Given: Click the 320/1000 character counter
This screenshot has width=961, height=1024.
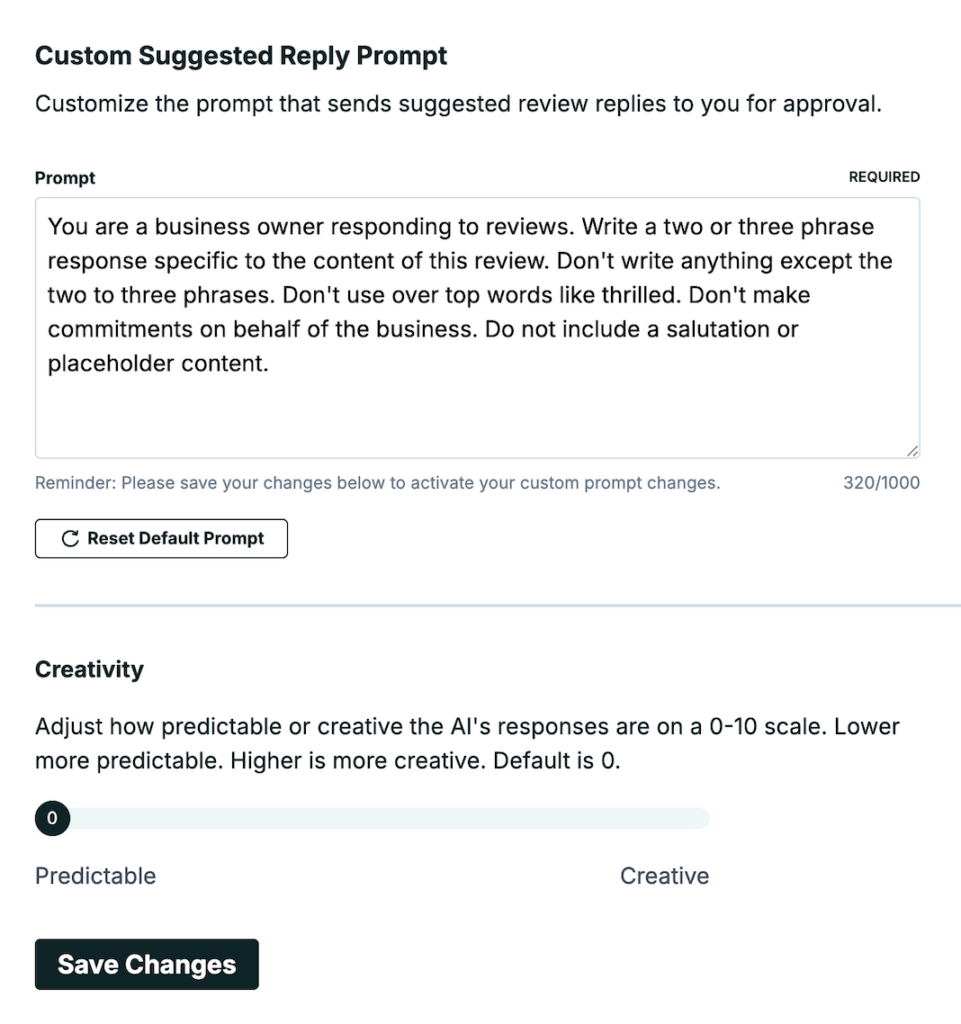Looking at the screenshot, I should click(881, 483).
